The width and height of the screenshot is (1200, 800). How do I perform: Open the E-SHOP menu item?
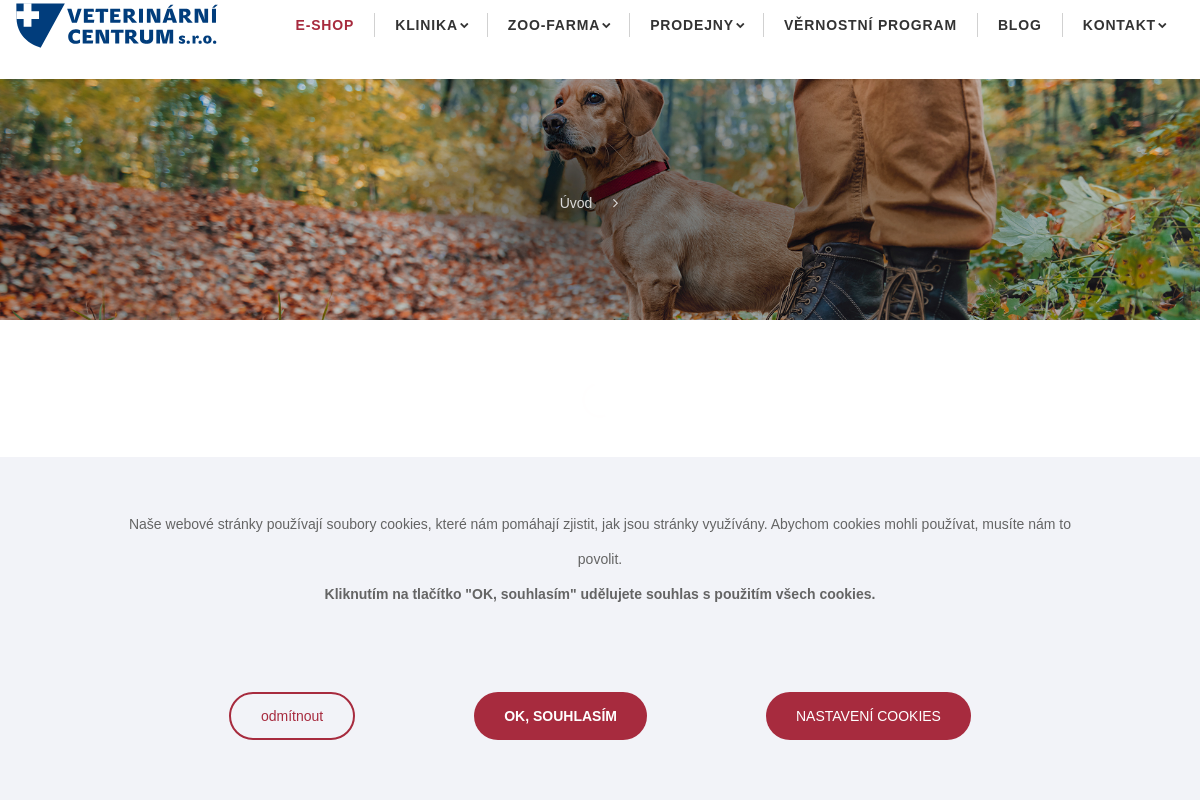tap(324, 25)
